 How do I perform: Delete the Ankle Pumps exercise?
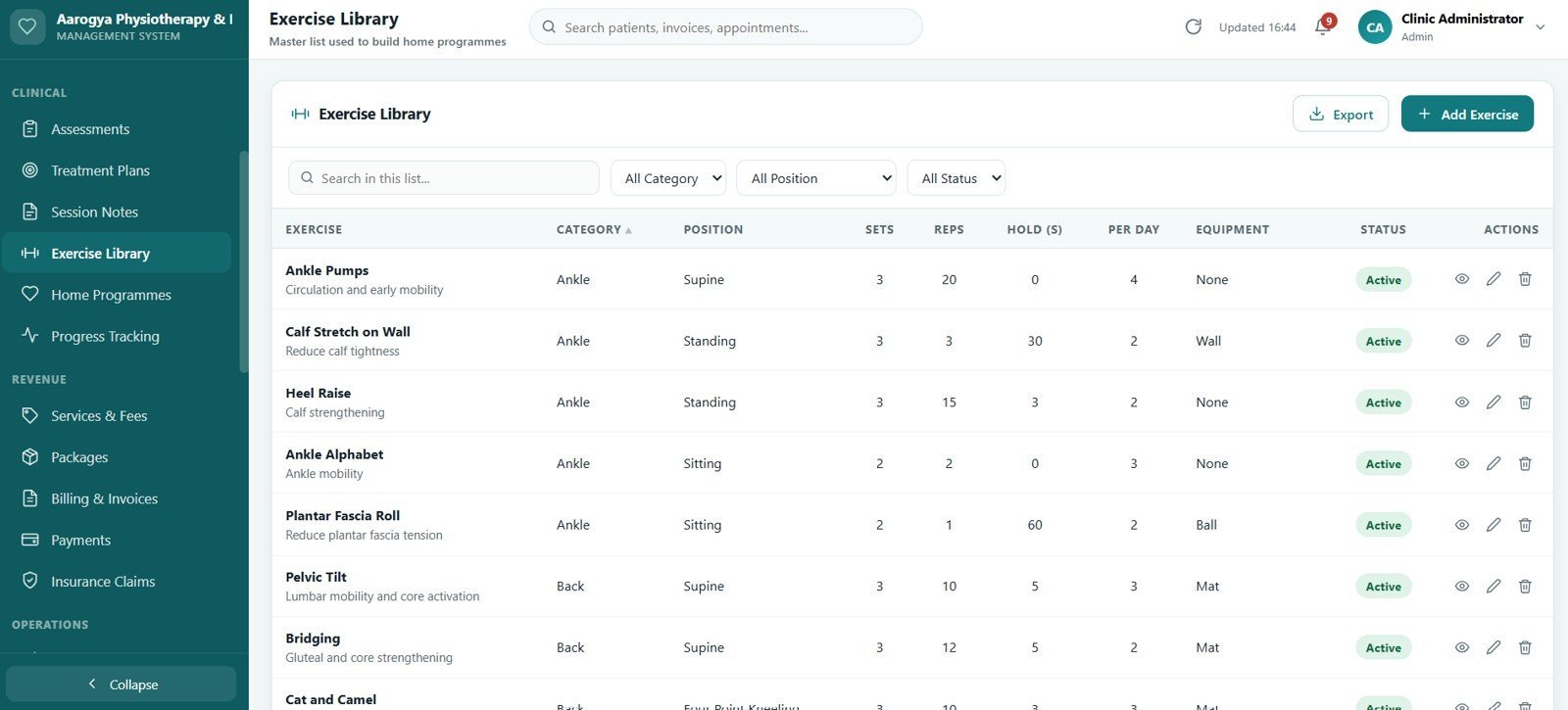tap(1525, 279)
